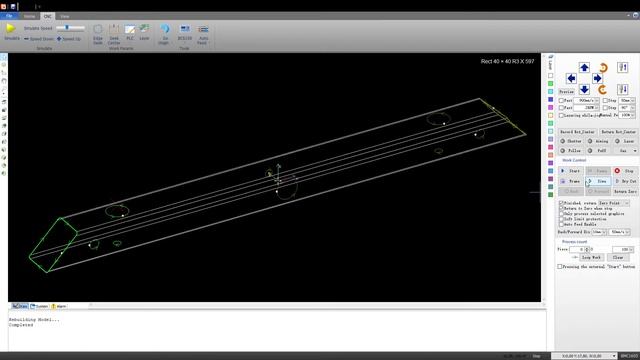Enable the Fast checkbox beside 900mm/s
640x360 pixels.
(x=561, y=100)
